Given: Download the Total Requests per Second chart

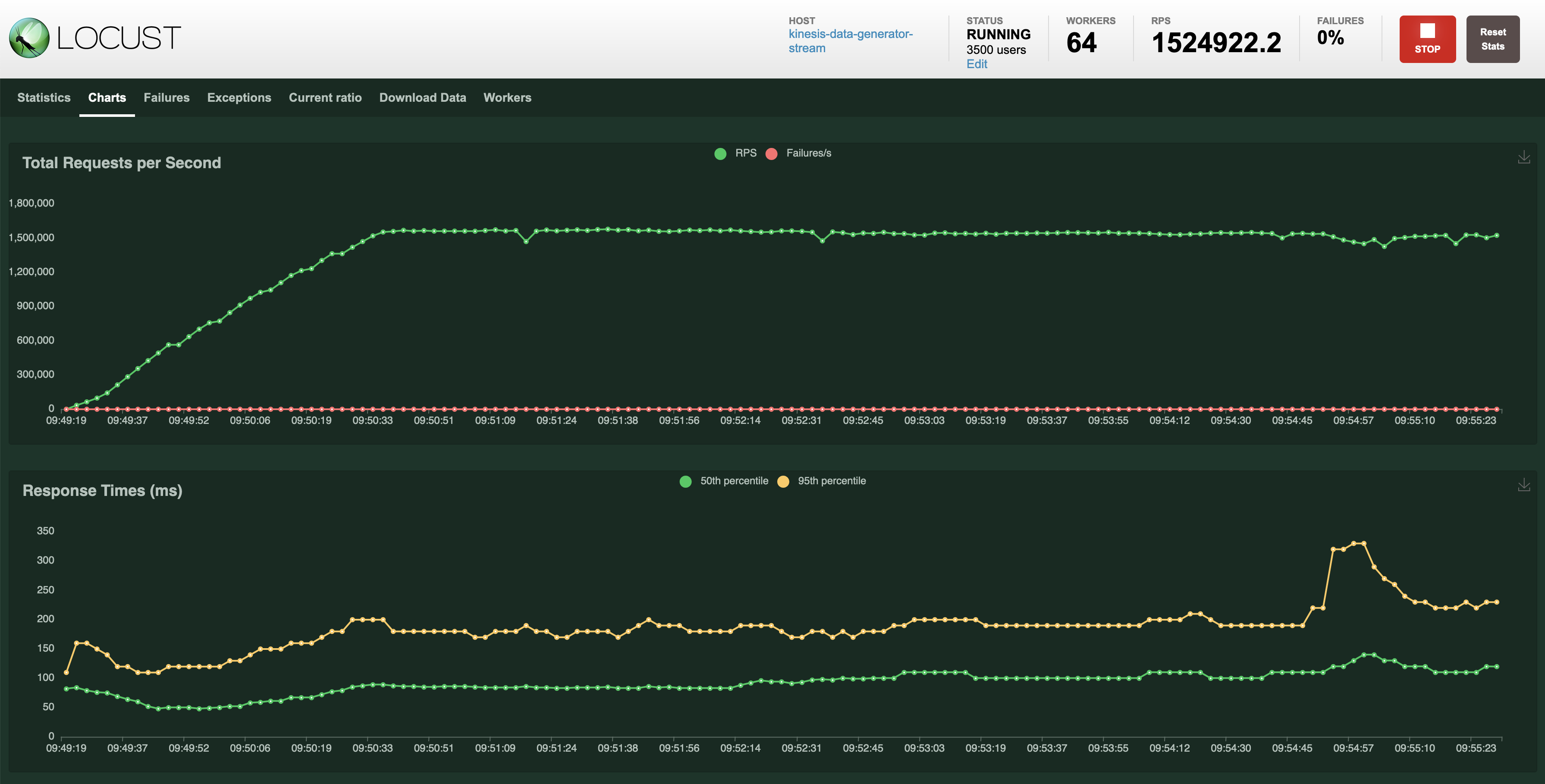Looking at the screenshot, I should click(x=1523, y=158).
